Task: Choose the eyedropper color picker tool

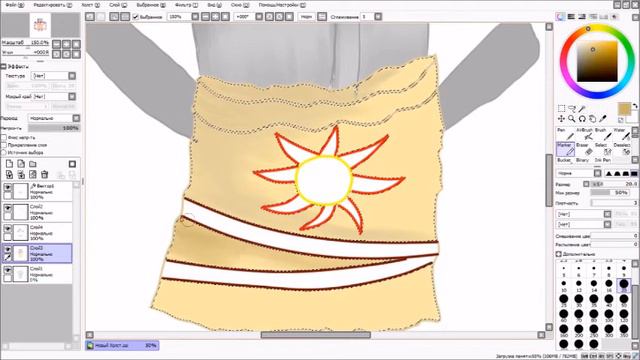Action: [603, 119]
